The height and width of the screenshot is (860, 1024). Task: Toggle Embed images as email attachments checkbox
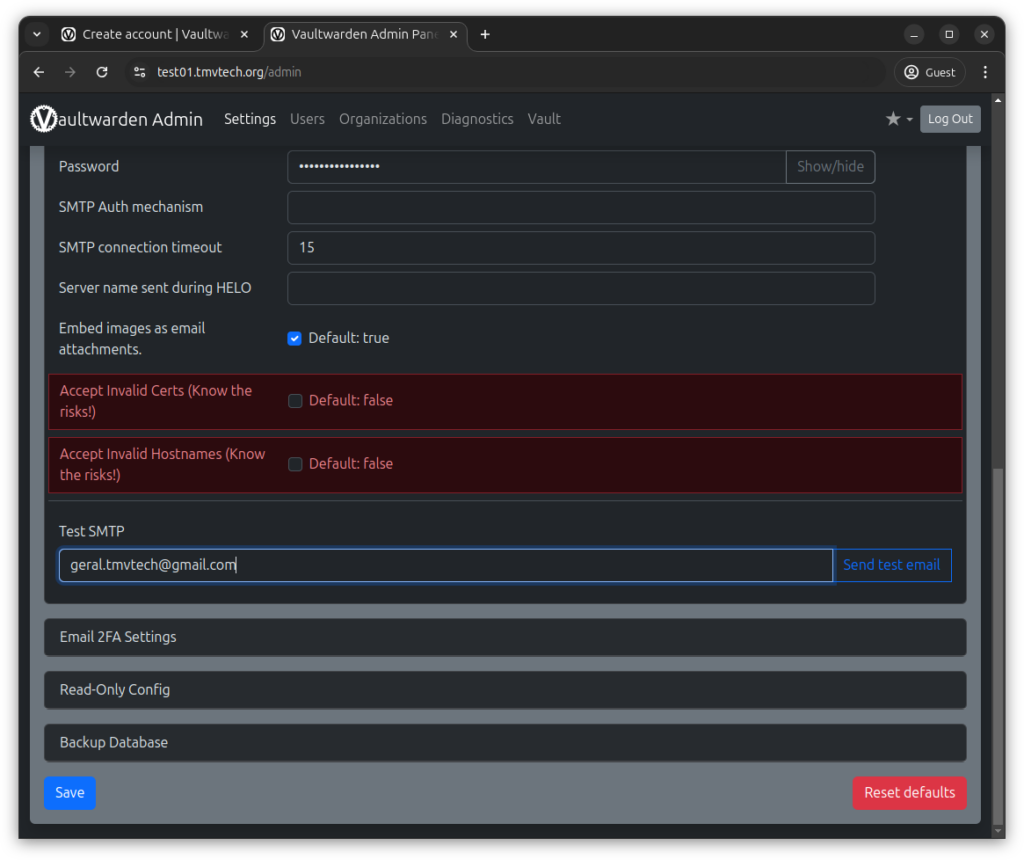295,338
